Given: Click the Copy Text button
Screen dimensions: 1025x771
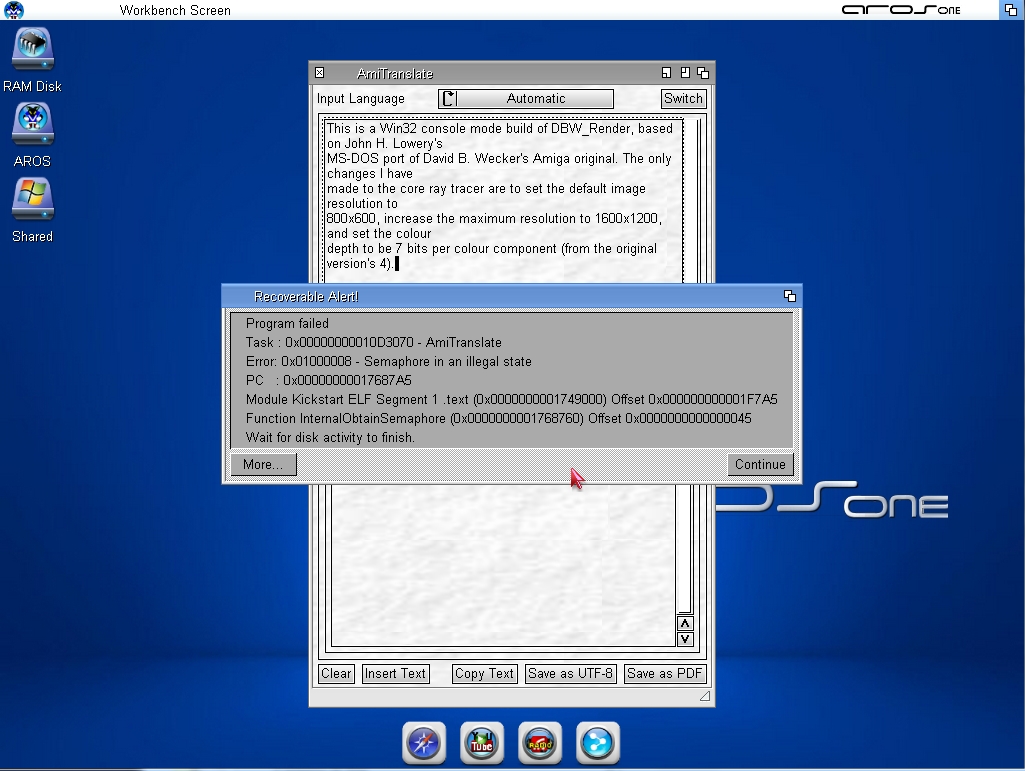Looking at the screenshot, I should point(484,674).
